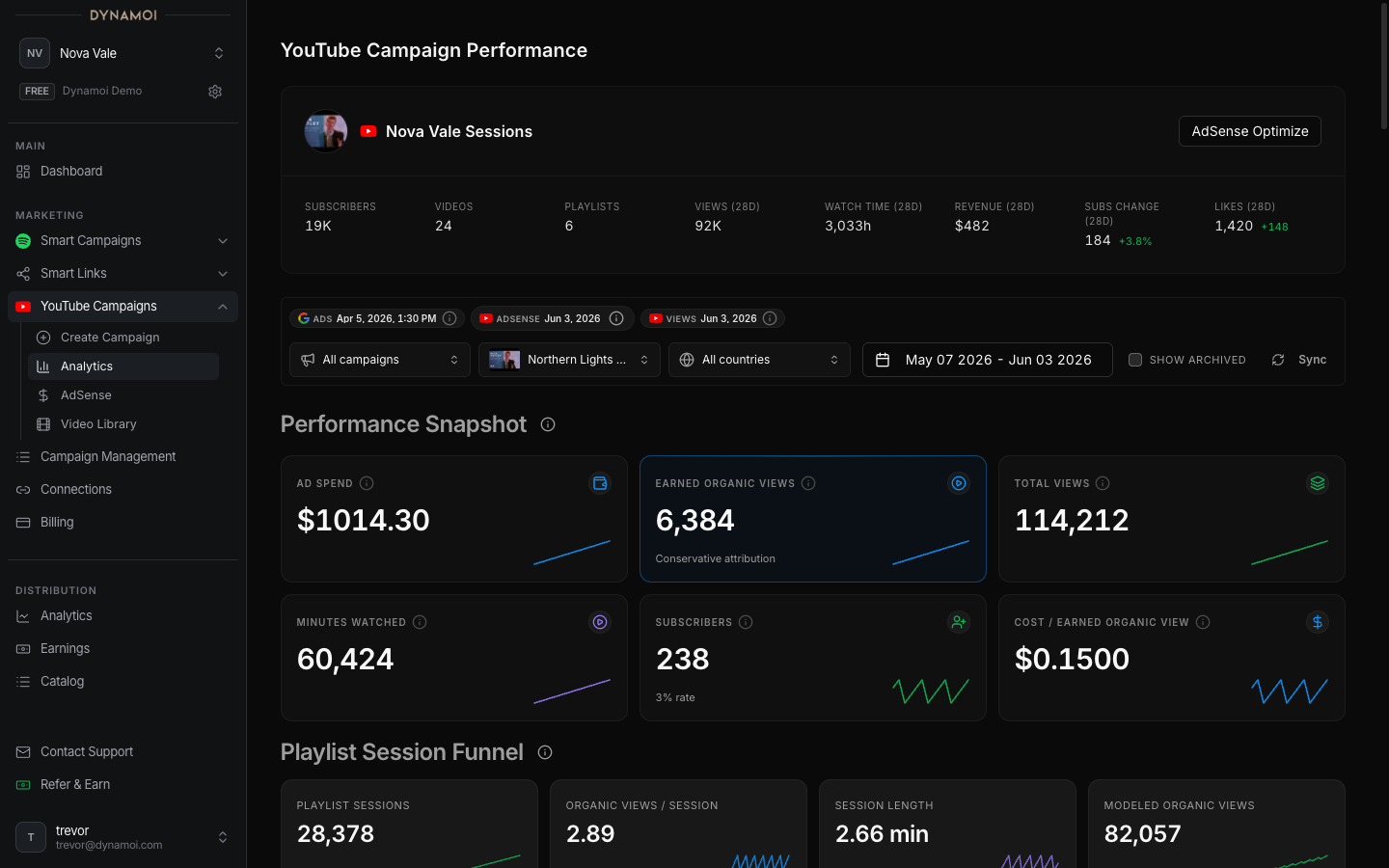Collapse the YouTube Campaigns submenu
The image size is (1389, 868).
tap(223, 307)
